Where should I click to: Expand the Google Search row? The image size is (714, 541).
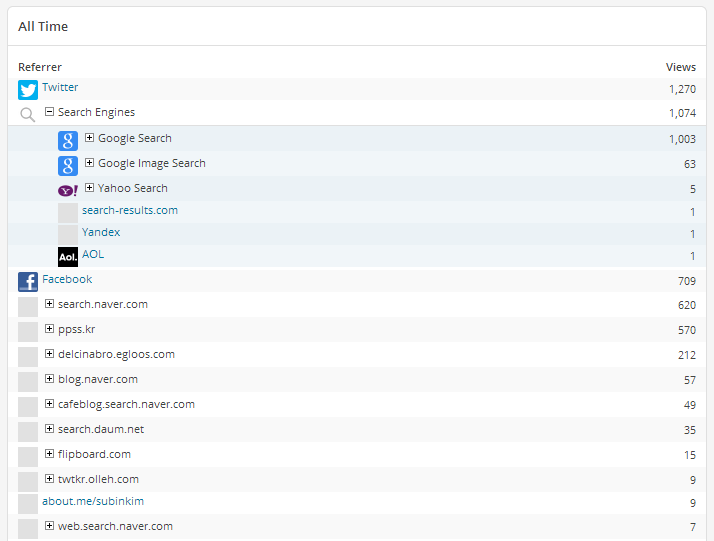[89, 138]
